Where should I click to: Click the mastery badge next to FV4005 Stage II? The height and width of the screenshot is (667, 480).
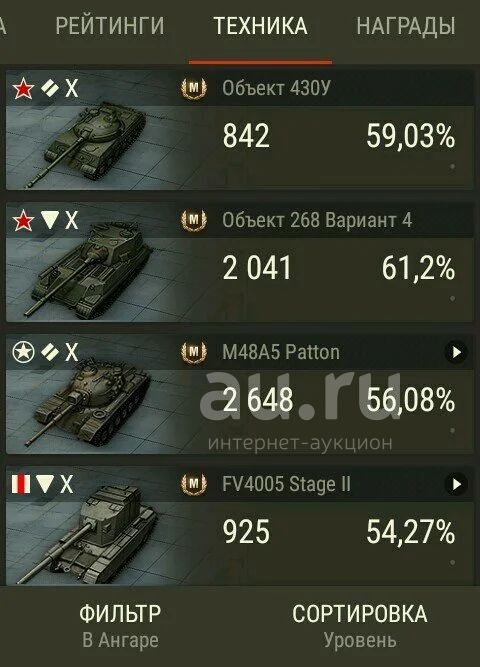(194, 484)
